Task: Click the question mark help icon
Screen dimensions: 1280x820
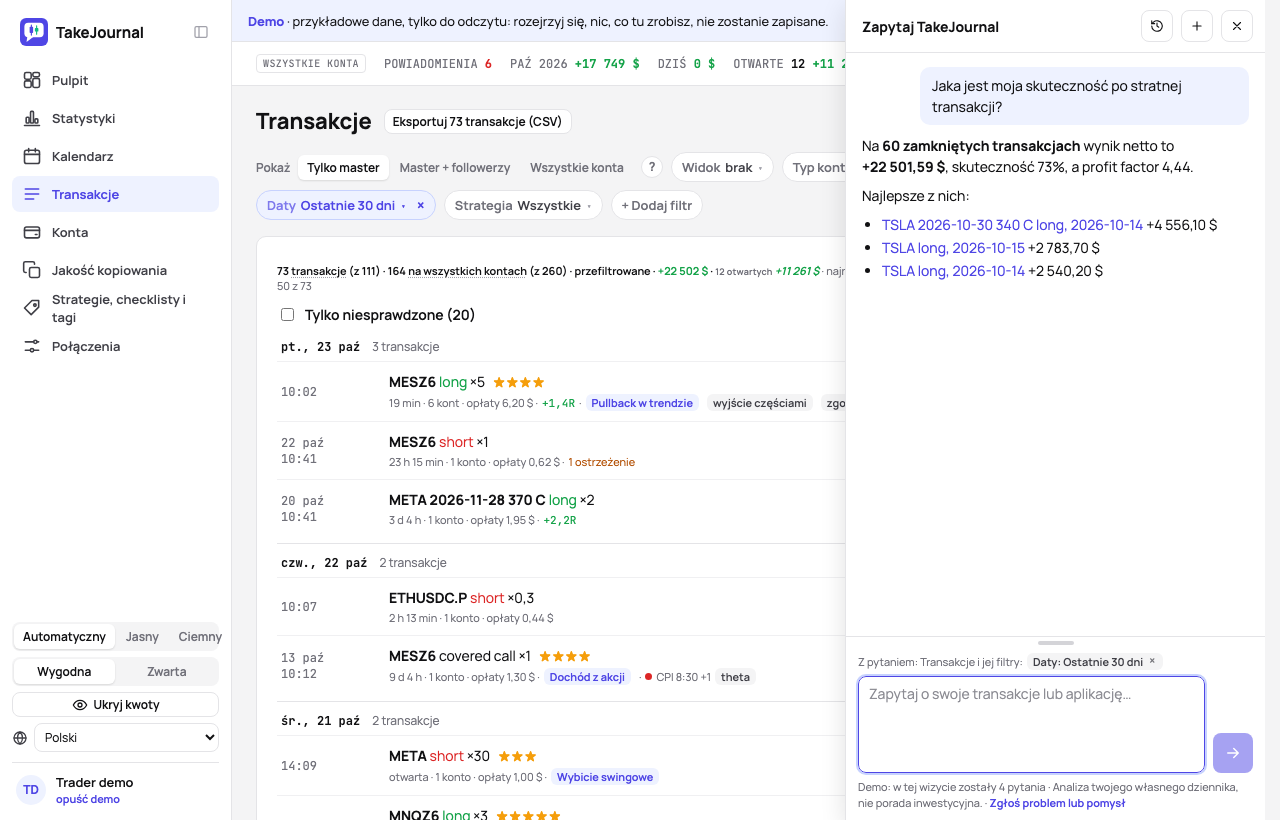Action: tap(652, 167)
